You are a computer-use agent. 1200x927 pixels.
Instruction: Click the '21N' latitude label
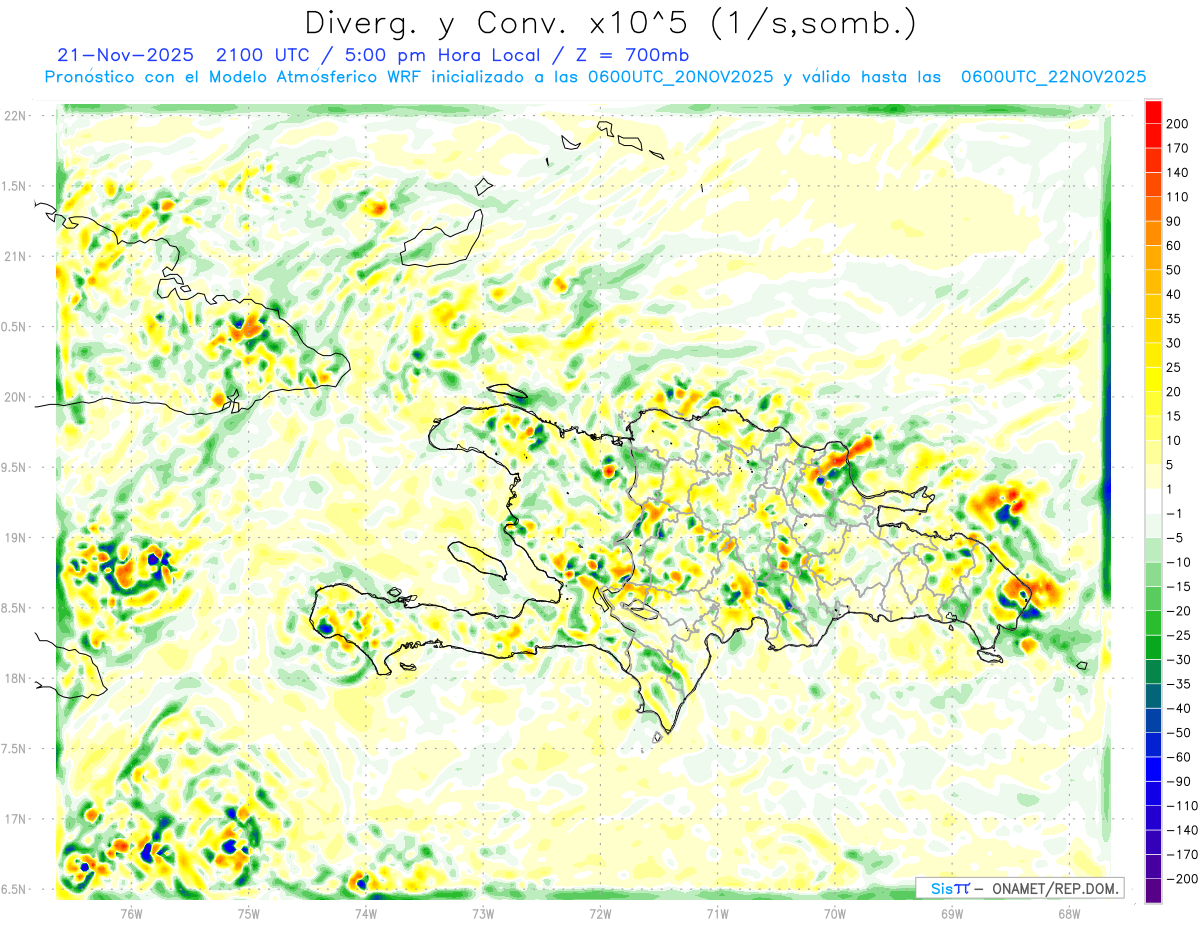pos(15,256)
